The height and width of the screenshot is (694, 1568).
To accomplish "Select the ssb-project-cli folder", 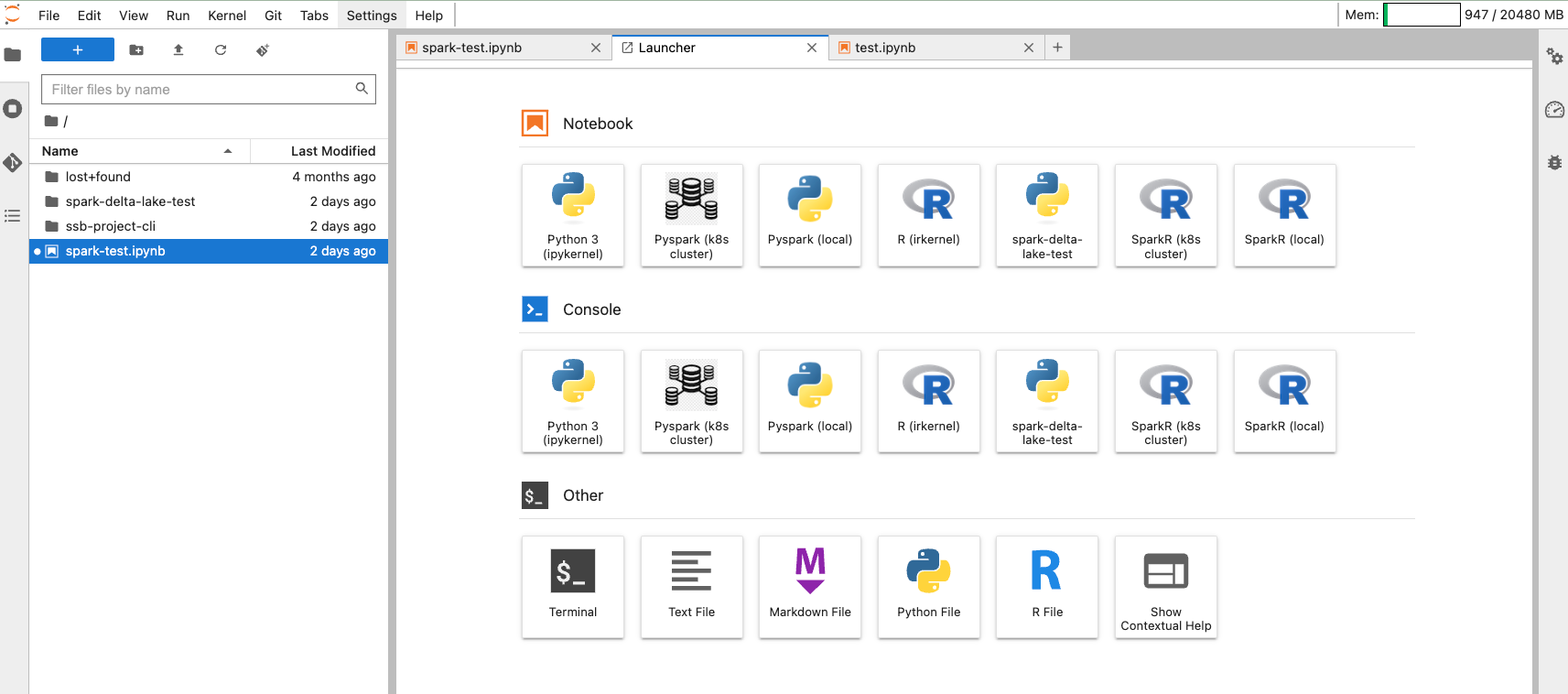I will pos(209,226).
